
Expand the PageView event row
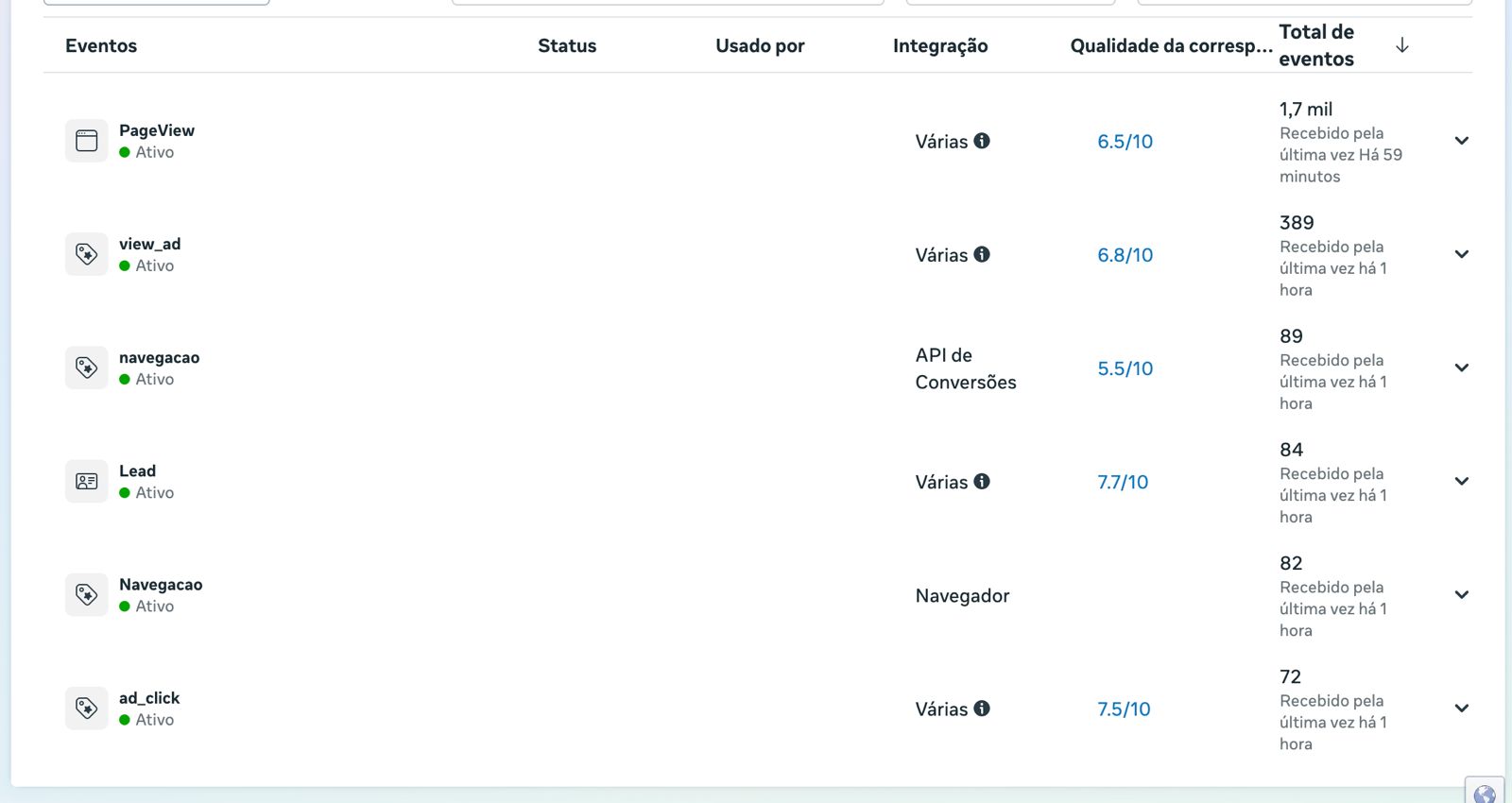tap(1462, 141)
